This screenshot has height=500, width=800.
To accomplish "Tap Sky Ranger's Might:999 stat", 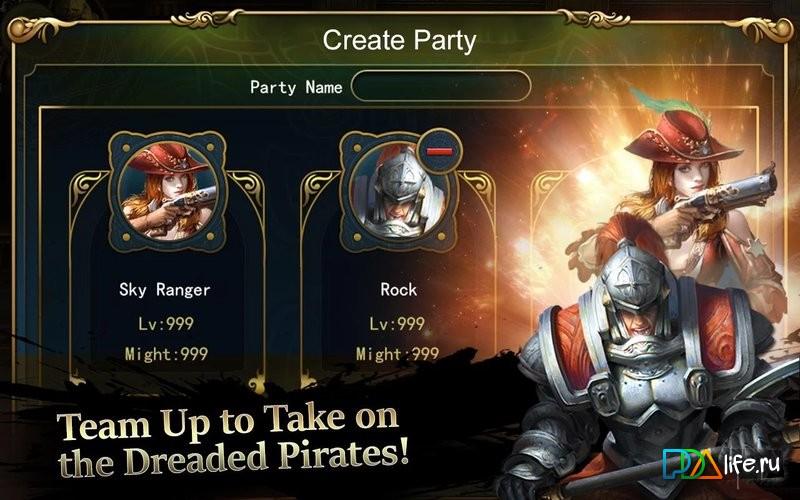I will click(x=166, y=354).
